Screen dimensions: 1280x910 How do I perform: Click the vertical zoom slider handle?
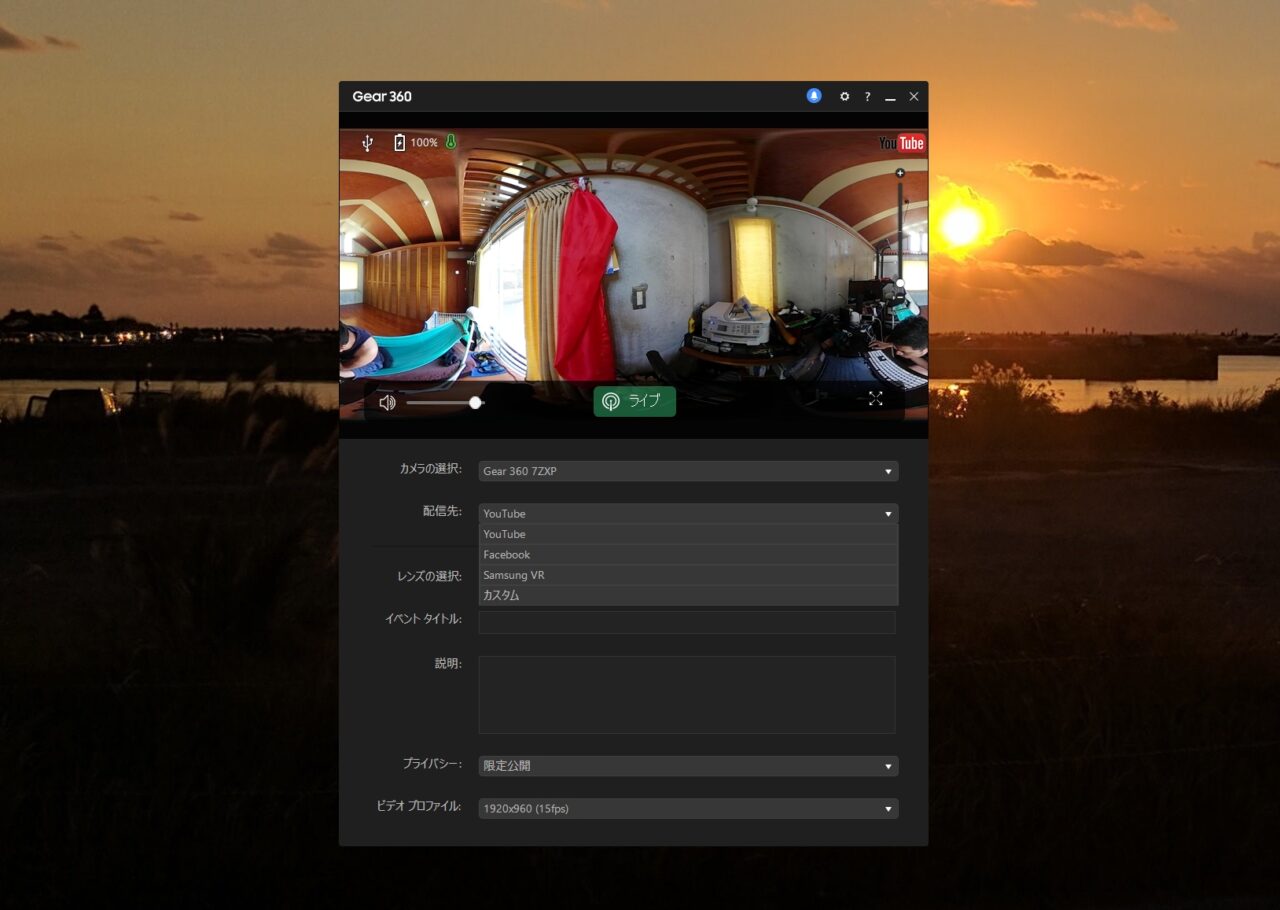coord(900,284)
